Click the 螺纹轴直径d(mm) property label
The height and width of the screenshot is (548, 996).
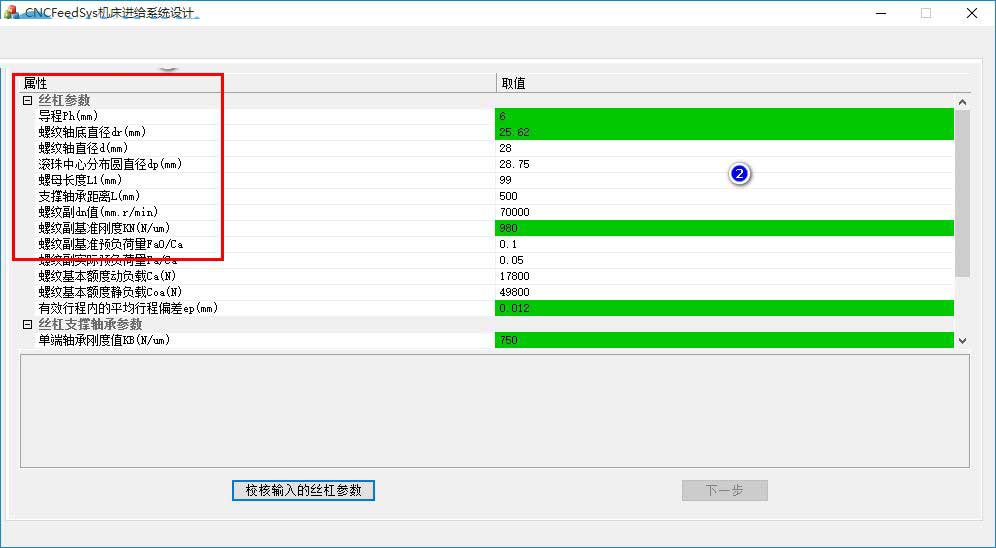pos(83,148)
